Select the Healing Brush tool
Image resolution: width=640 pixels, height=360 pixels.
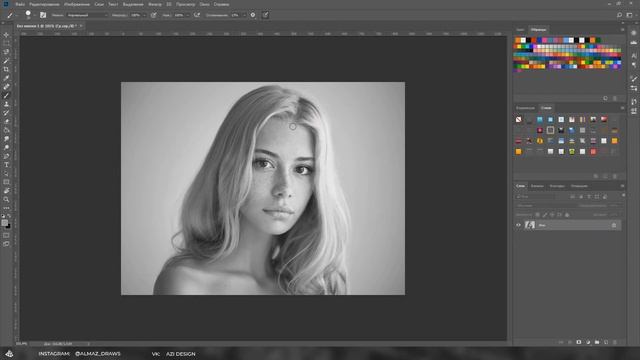6,87
